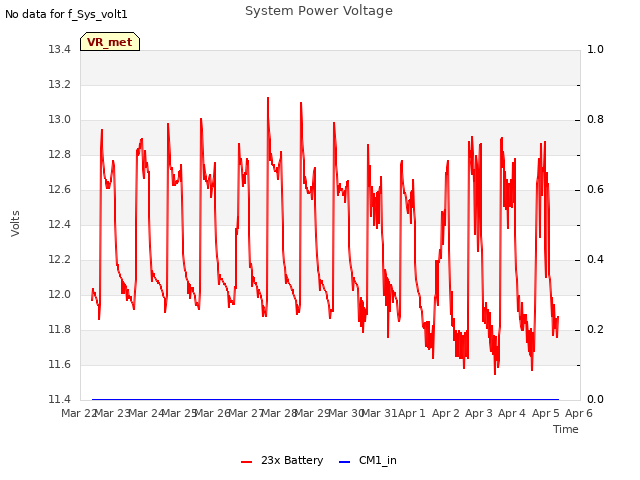Click the blue CM1_in legend swatch
640x480 pixels.
pos(344,462)
